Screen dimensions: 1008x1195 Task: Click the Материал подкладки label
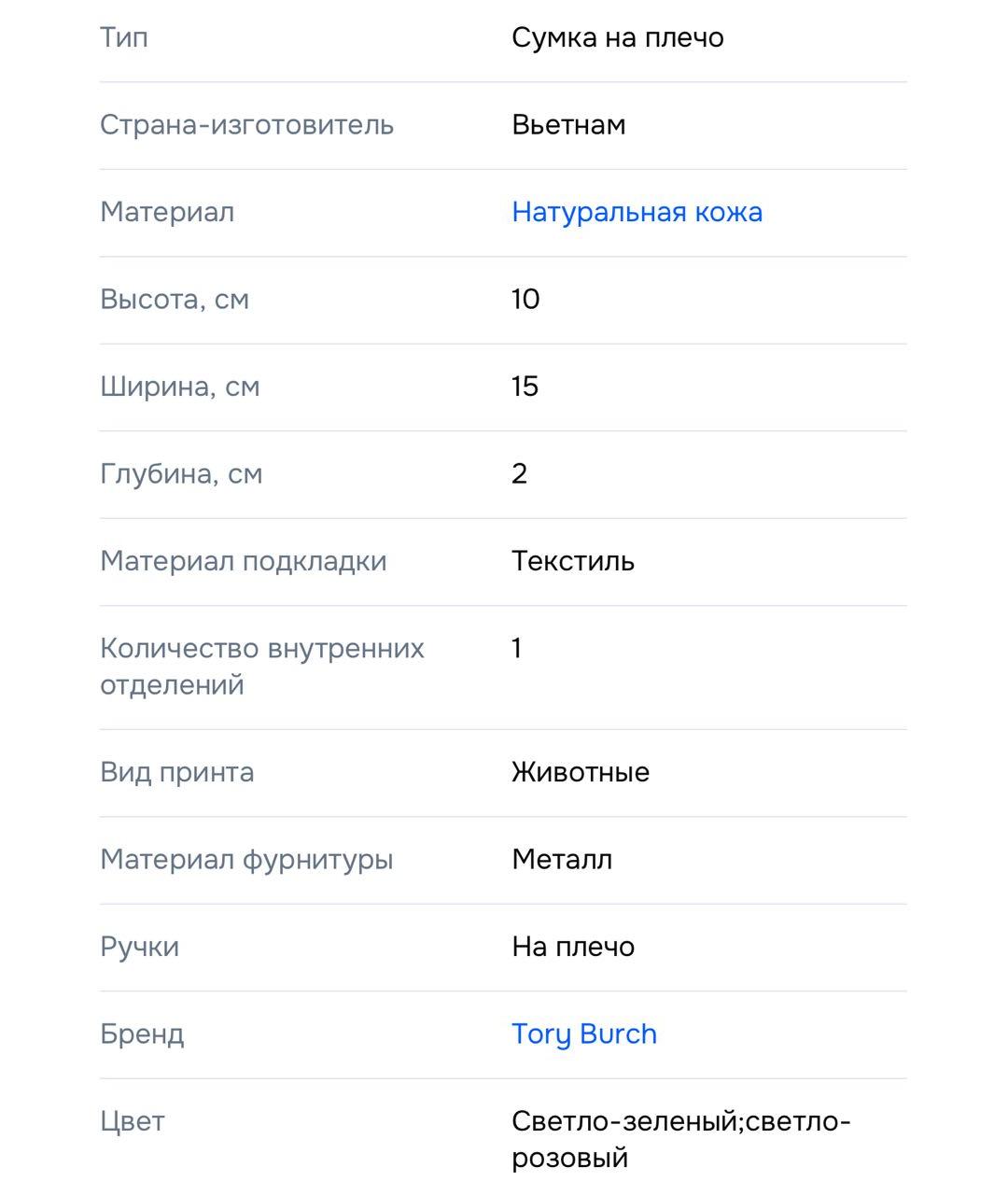243,561
